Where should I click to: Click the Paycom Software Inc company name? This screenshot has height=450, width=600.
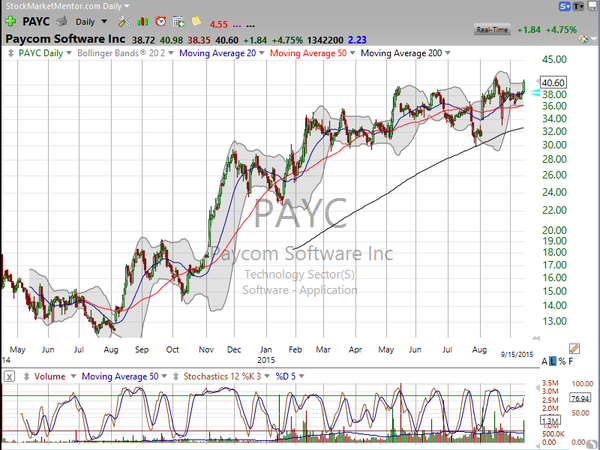(x=65, y=39)
